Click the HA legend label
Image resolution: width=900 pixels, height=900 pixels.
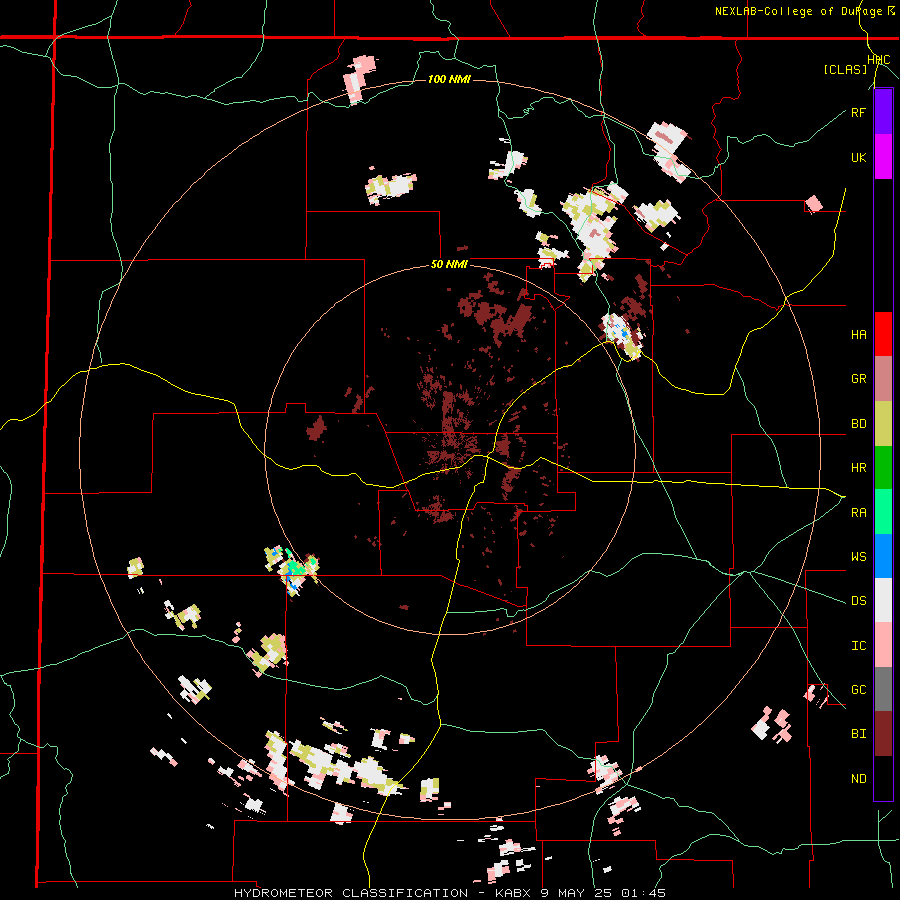pyautogui.click(x=858, y=335)
